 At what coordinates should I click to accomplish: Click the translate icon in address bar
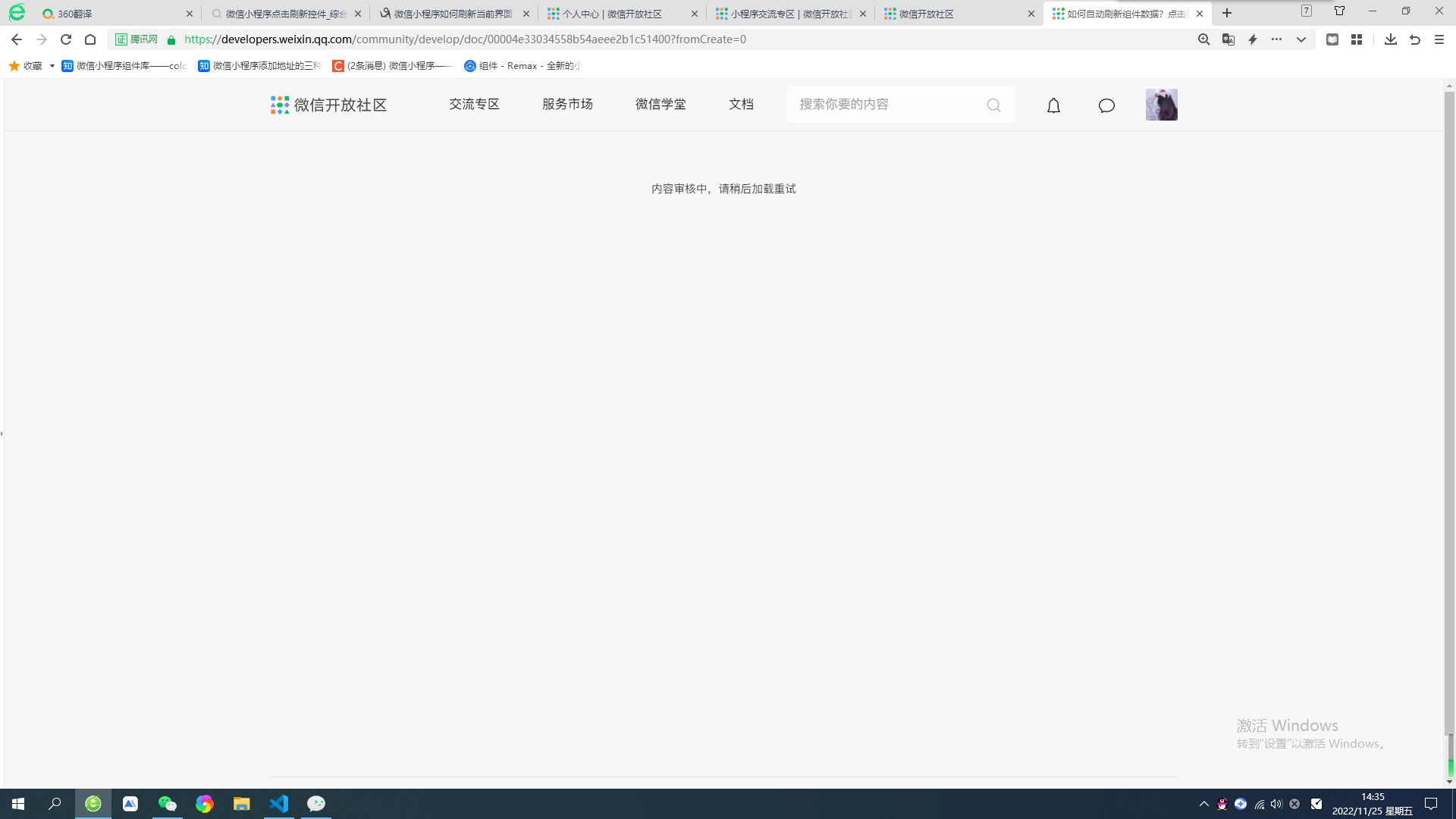(1228, 39)
